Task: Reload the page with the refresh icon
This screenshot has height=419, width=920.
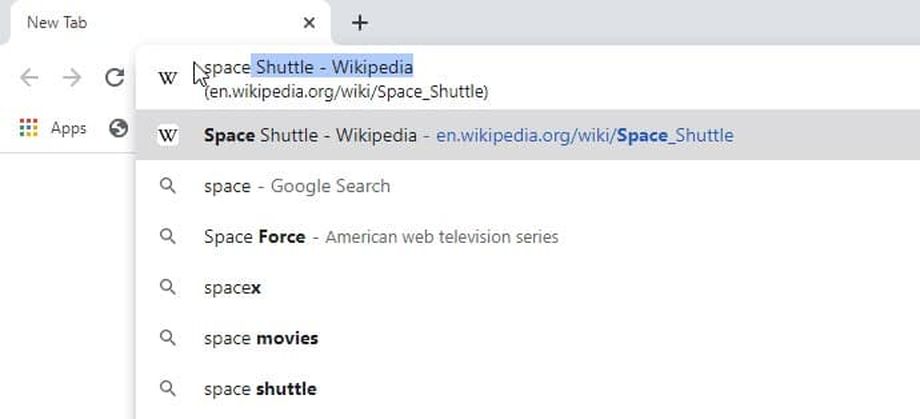Action: pyautogui.click(x=115, y=78)
